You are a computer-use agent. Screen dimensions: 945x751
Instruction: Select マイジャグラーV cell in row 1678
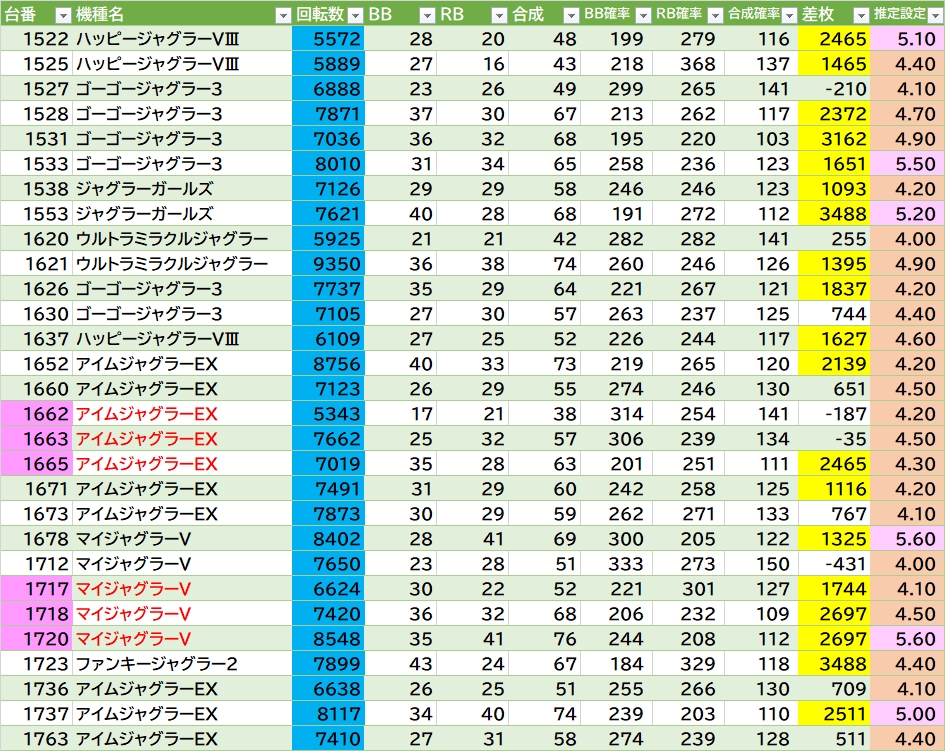point(182,539)
